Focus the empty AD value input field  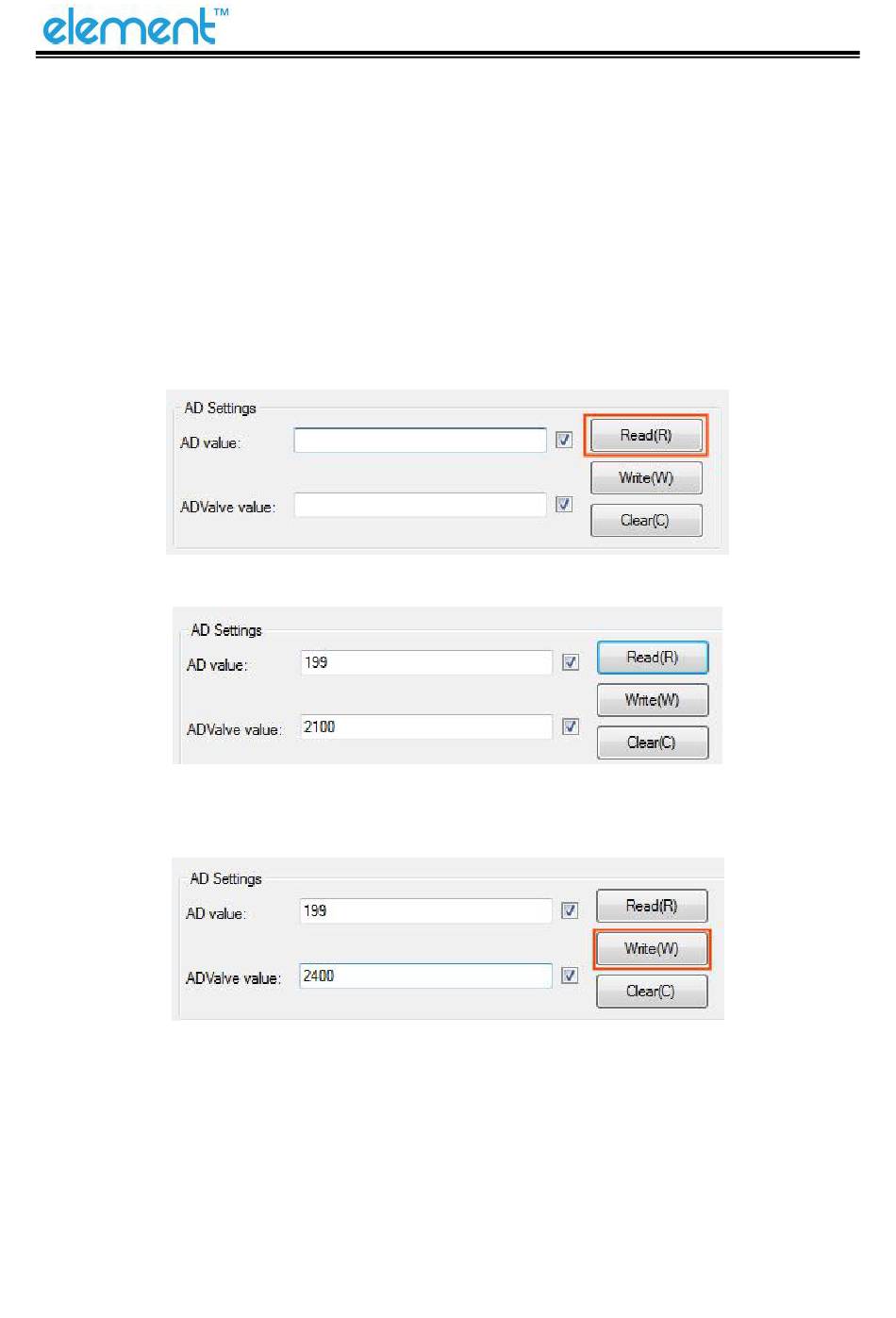[x=420, y=440]
